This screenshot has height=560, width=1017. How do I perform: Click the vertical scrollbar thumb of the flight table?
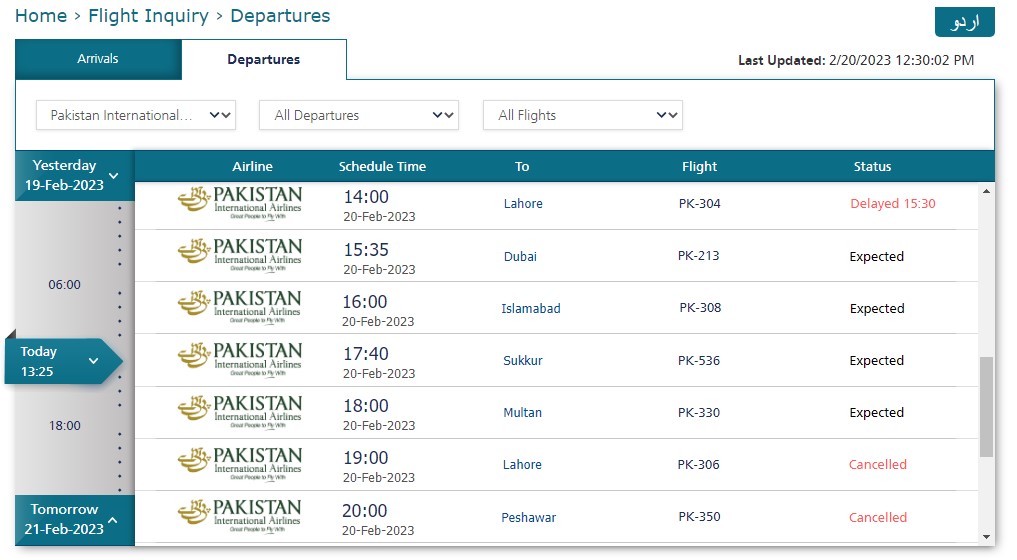(986, 407)
